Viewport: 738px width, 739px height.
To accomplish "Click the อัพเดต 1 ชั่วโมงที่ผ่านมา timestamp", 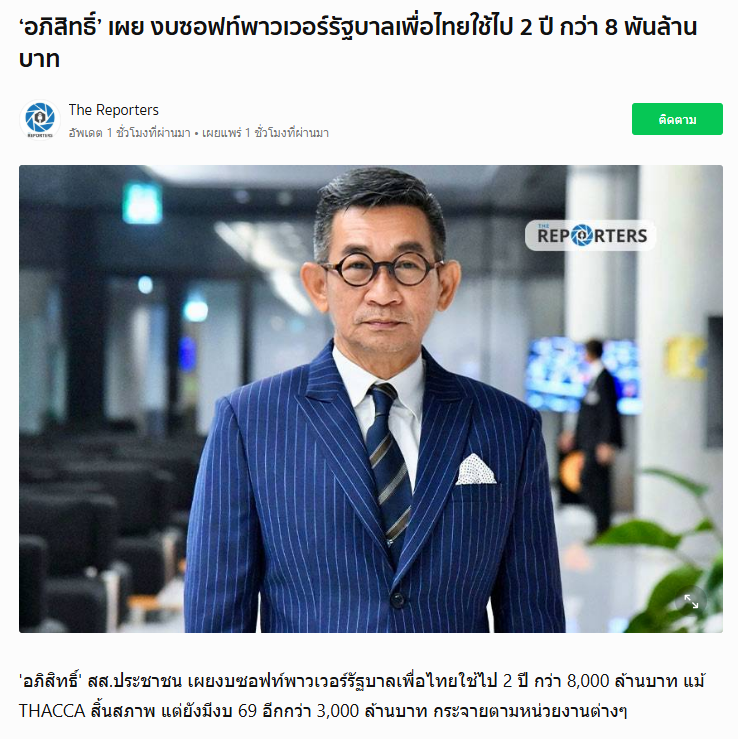I will (x=130, y=133).
